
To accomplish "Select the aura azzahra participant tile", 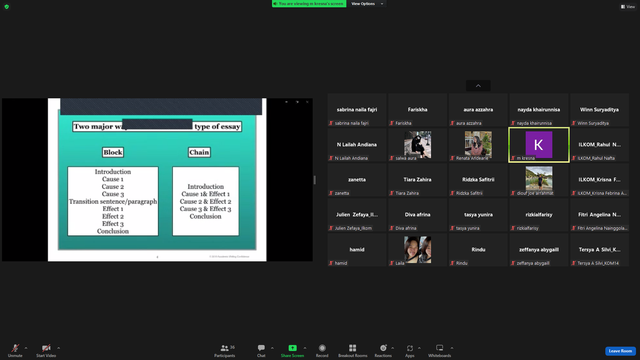I will click(478, 110).
